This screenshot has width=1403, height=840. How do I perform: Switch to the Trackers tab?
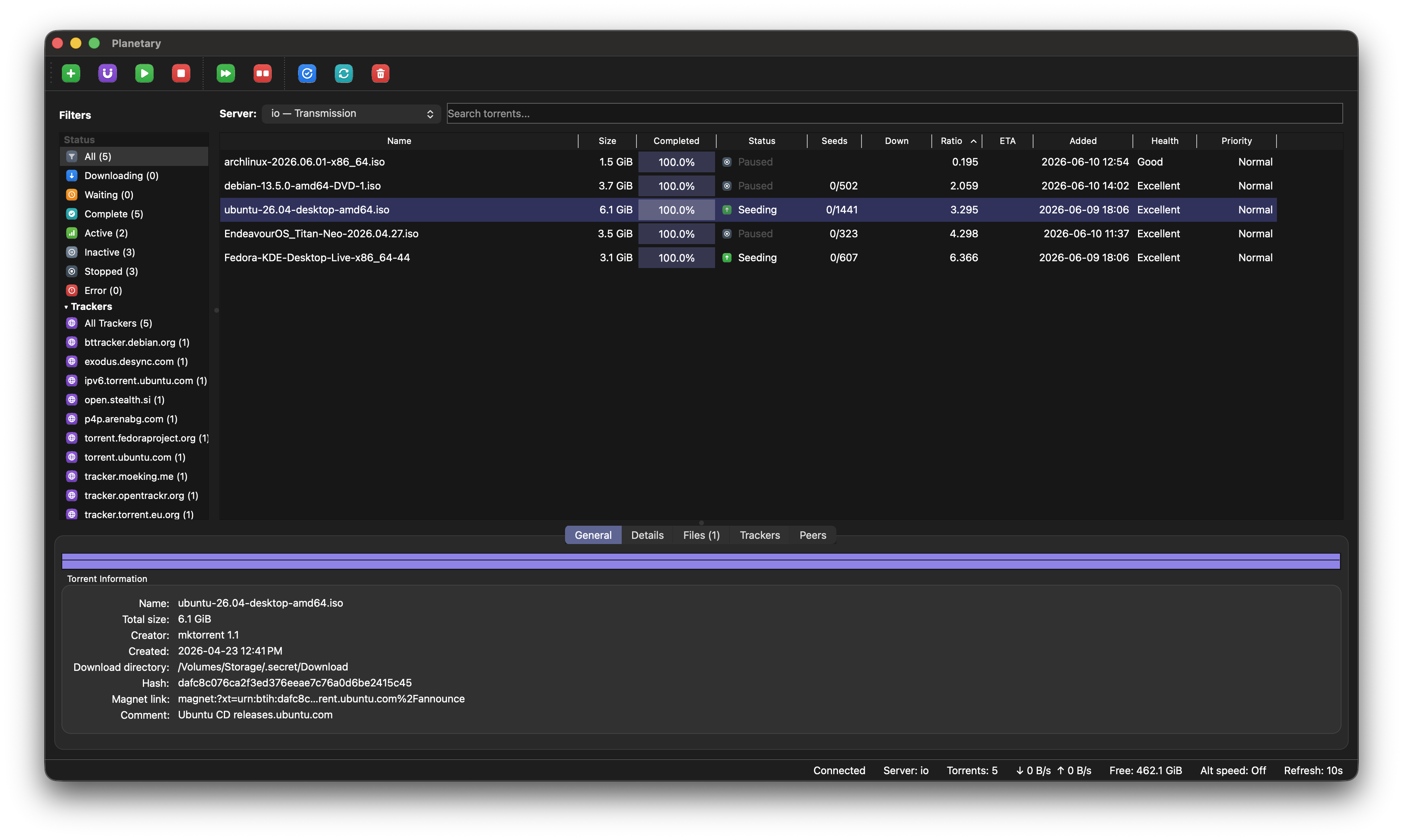[759, 535]
